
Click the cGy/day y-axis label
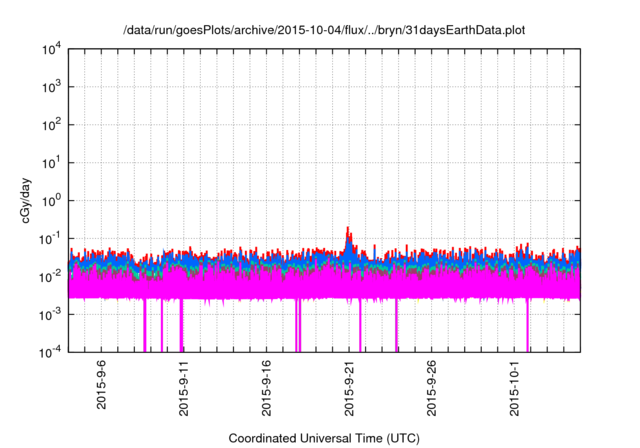point(25,201)
